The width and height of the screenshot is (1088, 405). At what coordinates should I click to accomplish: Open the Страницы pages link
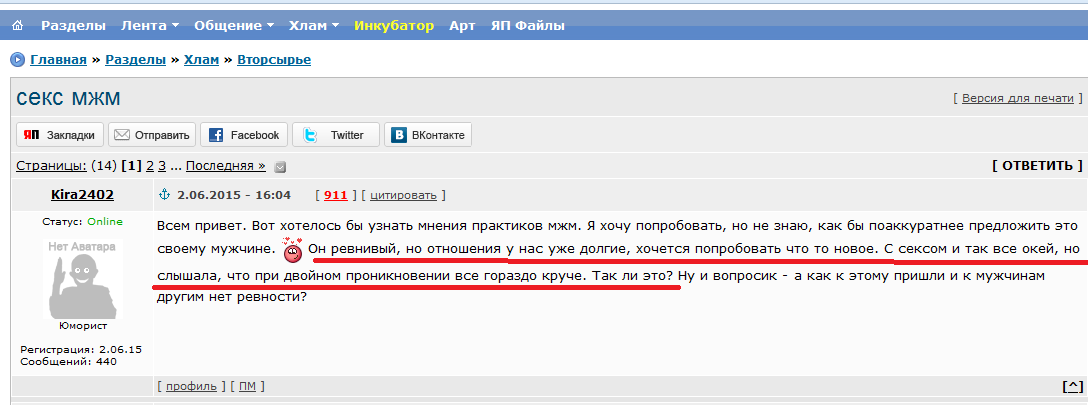pos(51,166)
